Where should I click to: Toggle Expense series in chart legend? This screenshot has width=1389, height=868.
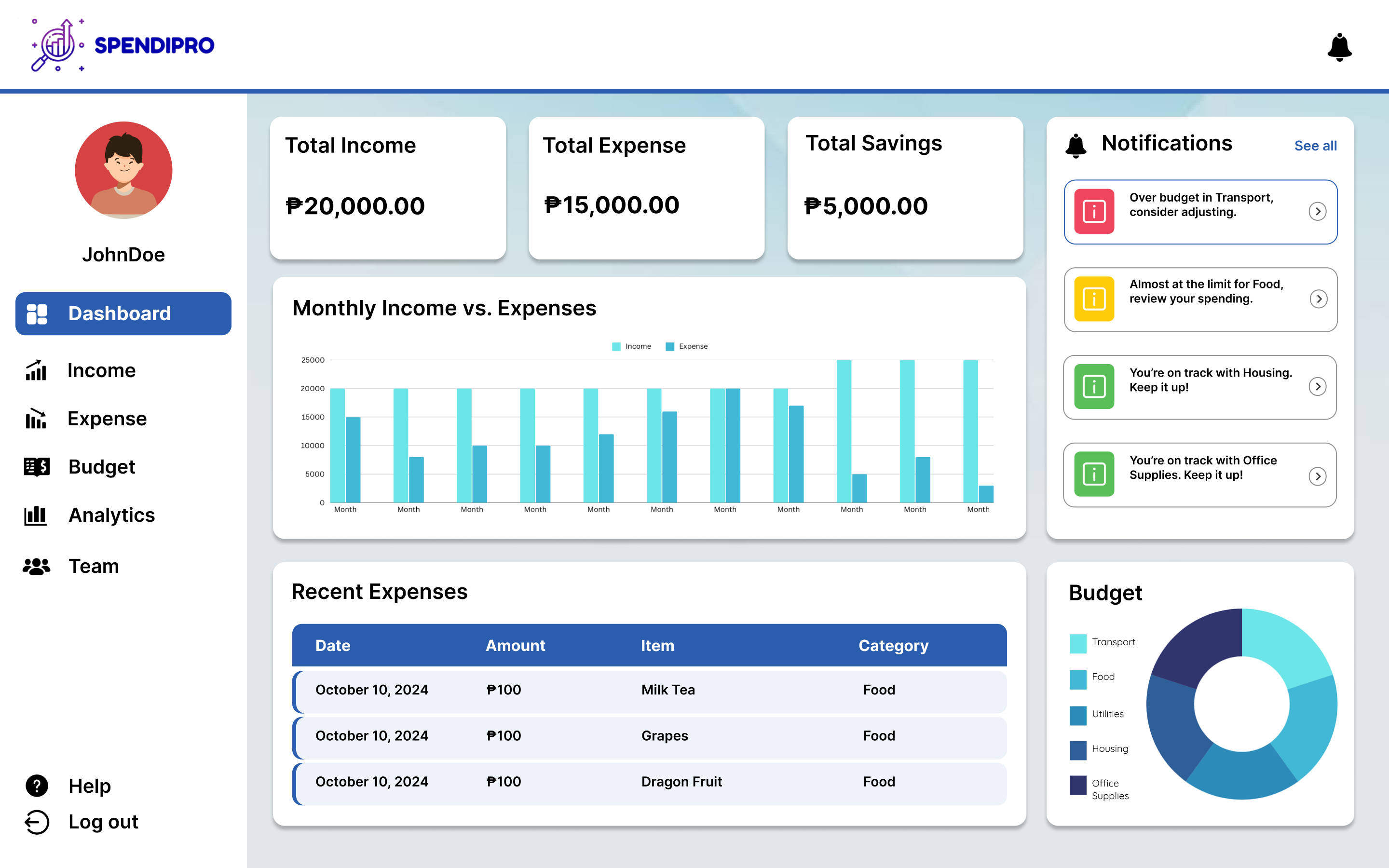pyautogui.click(x=686, y=346)
